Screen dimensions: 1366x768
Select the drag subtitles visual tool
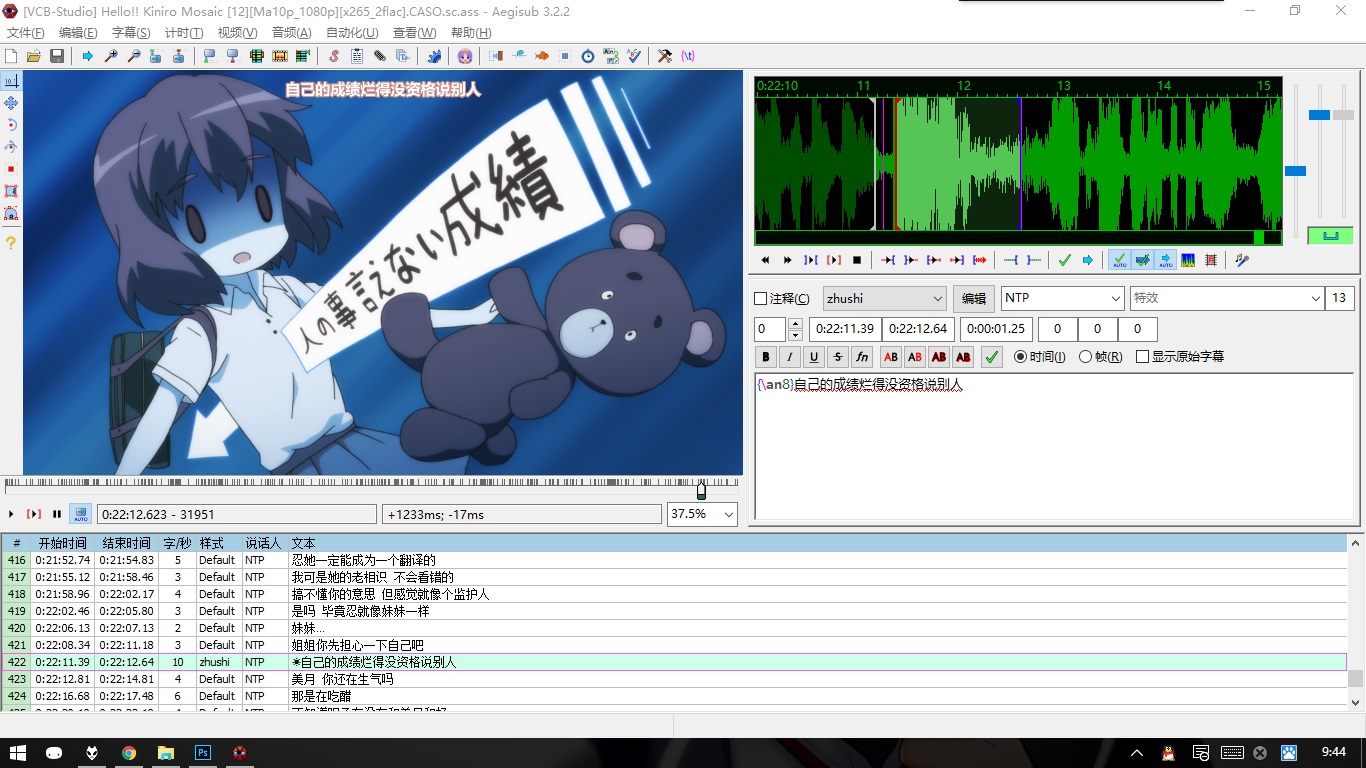click(11, 103)
